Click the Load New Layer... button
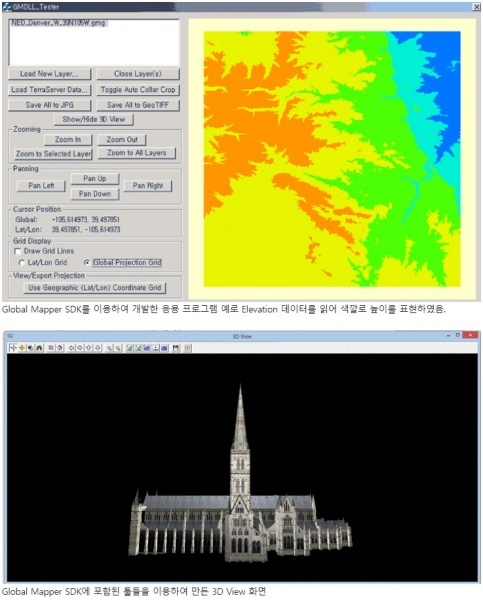This screenshot has width=483, height=600. pyautogui.click(x=49, y=74)
